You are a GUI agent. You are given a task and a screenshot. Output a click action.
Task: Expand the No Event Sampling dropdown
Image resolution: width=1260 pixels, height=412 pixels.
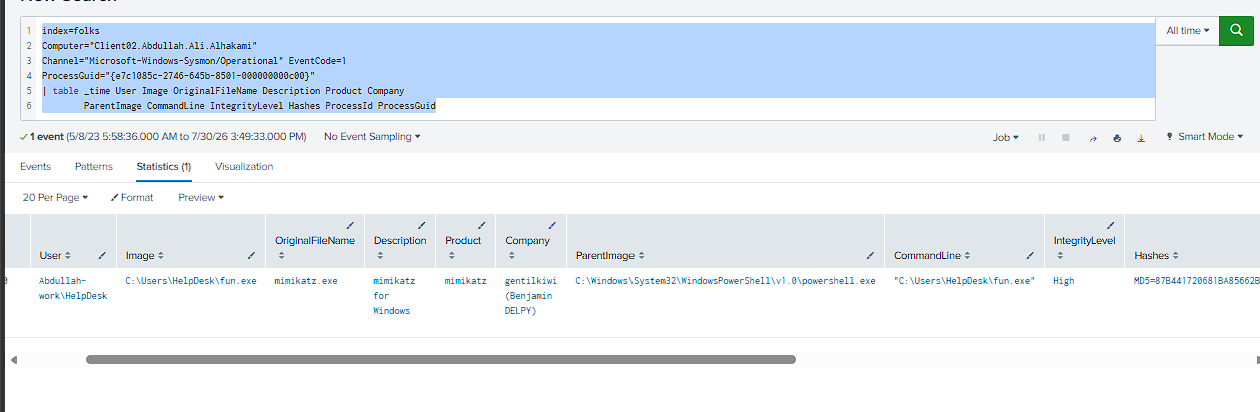click(x=372, y=136)
